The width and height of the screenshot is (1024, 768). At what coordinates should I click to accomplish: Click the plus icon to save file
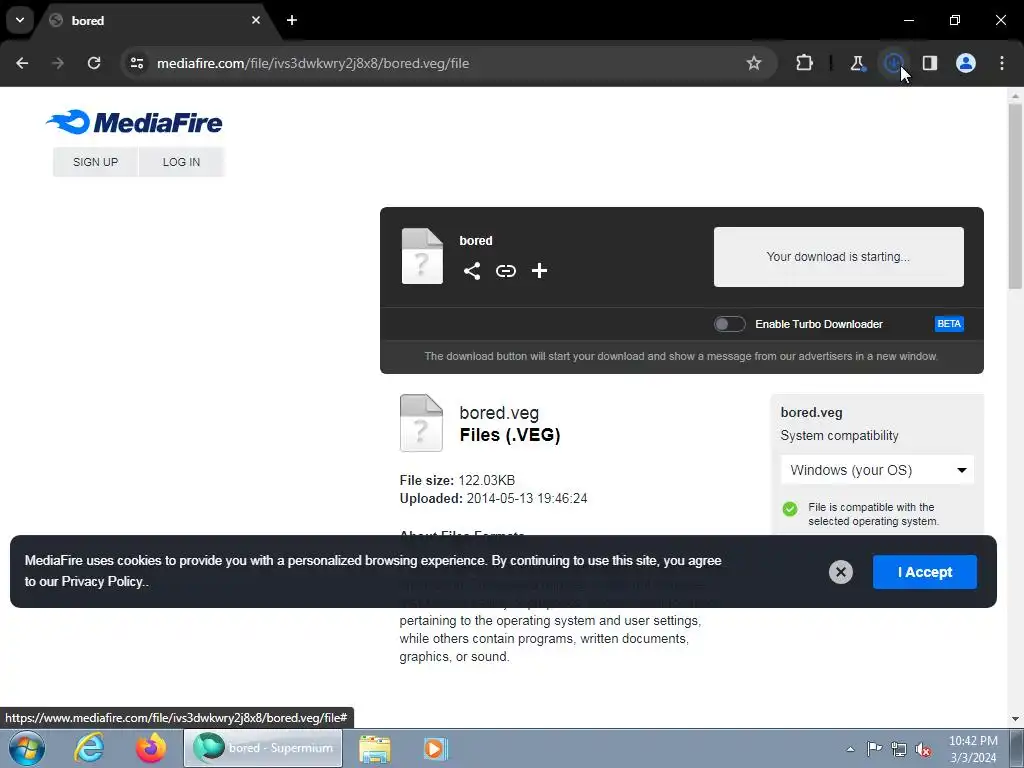click(x=539, y=271)
